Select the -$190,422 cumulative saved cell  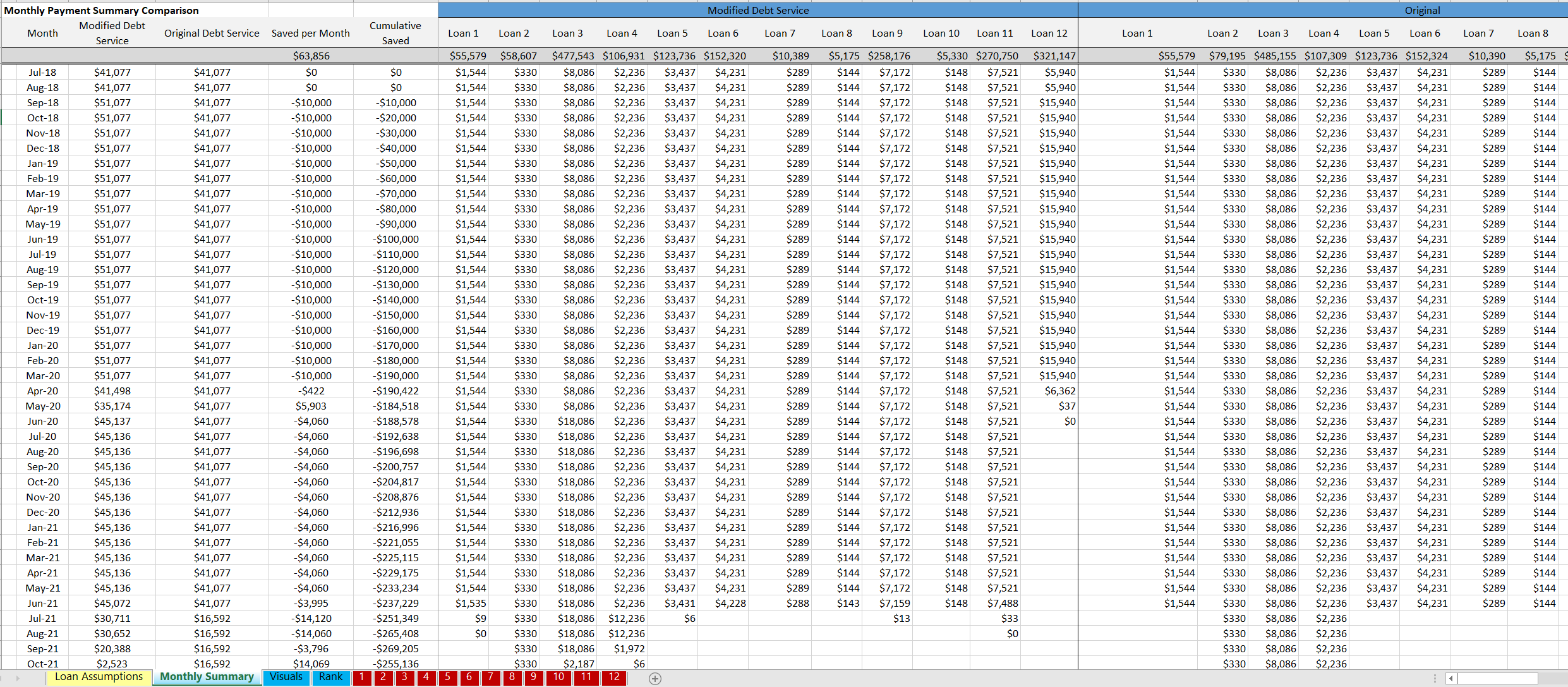tap(395, 391)
